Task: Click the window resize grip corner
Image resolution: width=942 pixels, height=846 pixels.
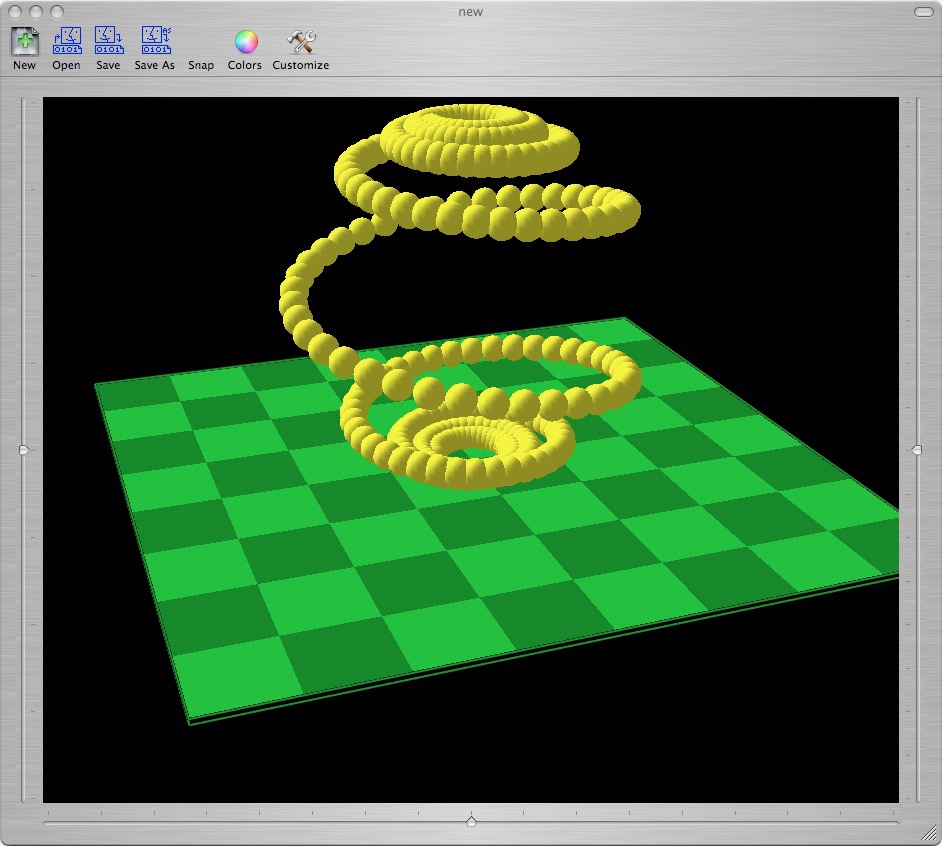Action: point(930,834)
